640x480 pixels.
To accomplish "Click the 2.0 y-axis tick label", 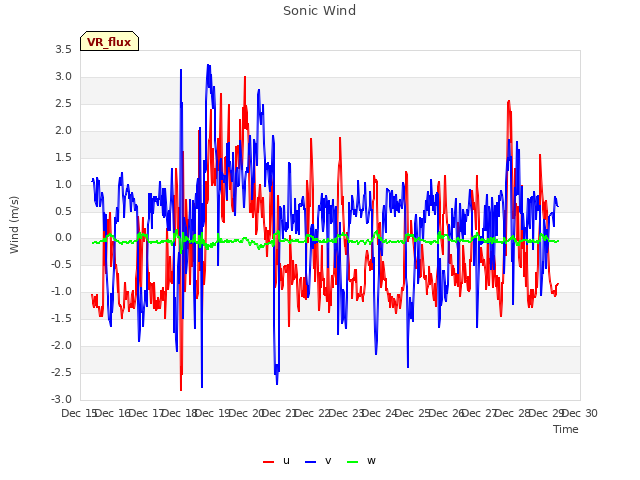I will coord(64,131).
